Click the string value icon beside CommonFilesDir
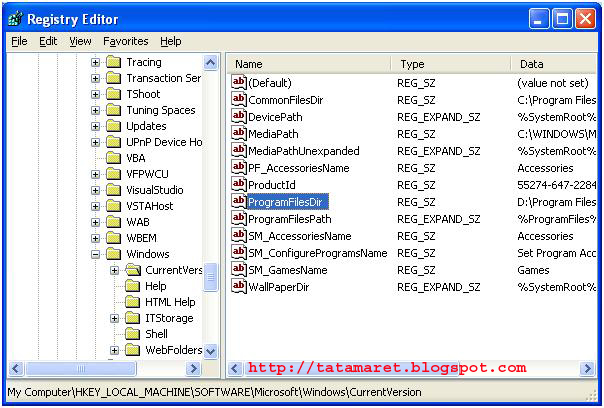Screen dimensions: 604x408 click(x=239, y=99)
